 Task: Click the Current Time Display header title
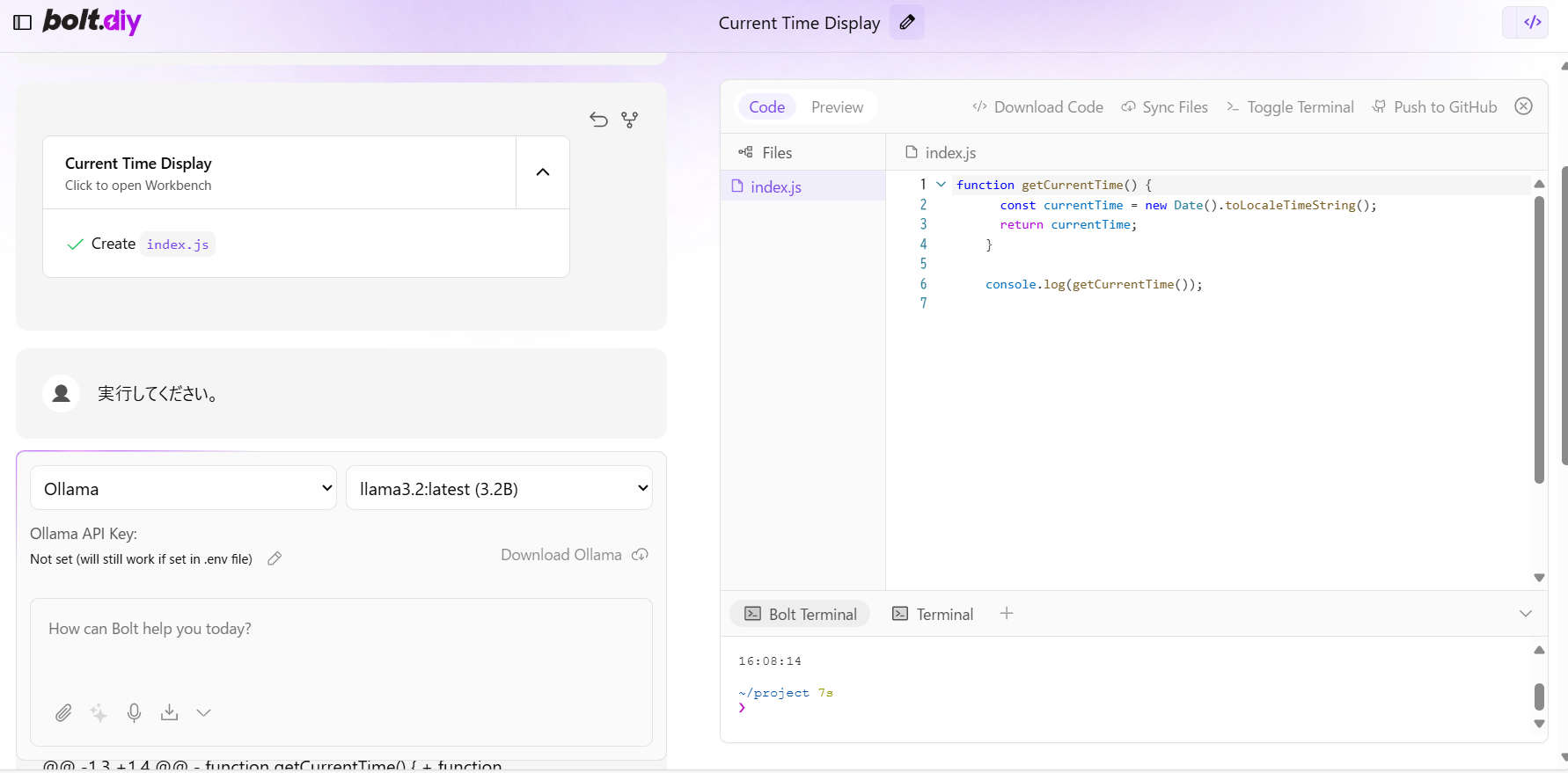(x=799, y=23)
